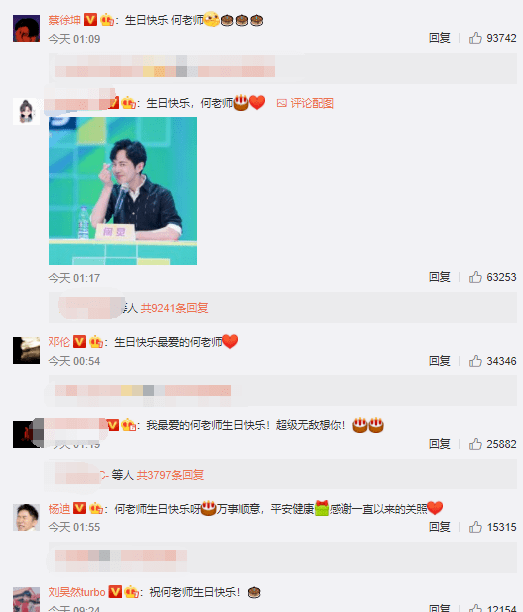Click 回复 on 杨迪's comment
Viewport: 523px width, 612px height.
click(440, 527)
